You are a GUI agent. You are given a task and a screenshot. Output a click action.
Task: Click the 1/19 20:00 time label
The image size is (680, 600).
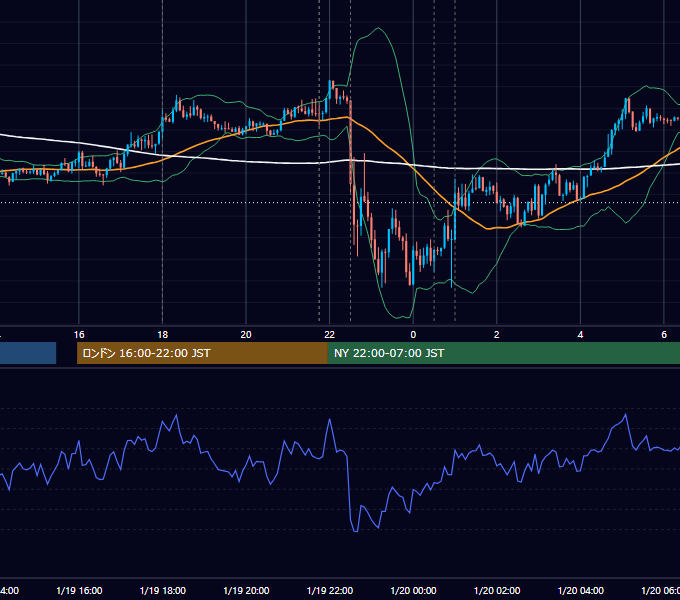tap(246, 590)
